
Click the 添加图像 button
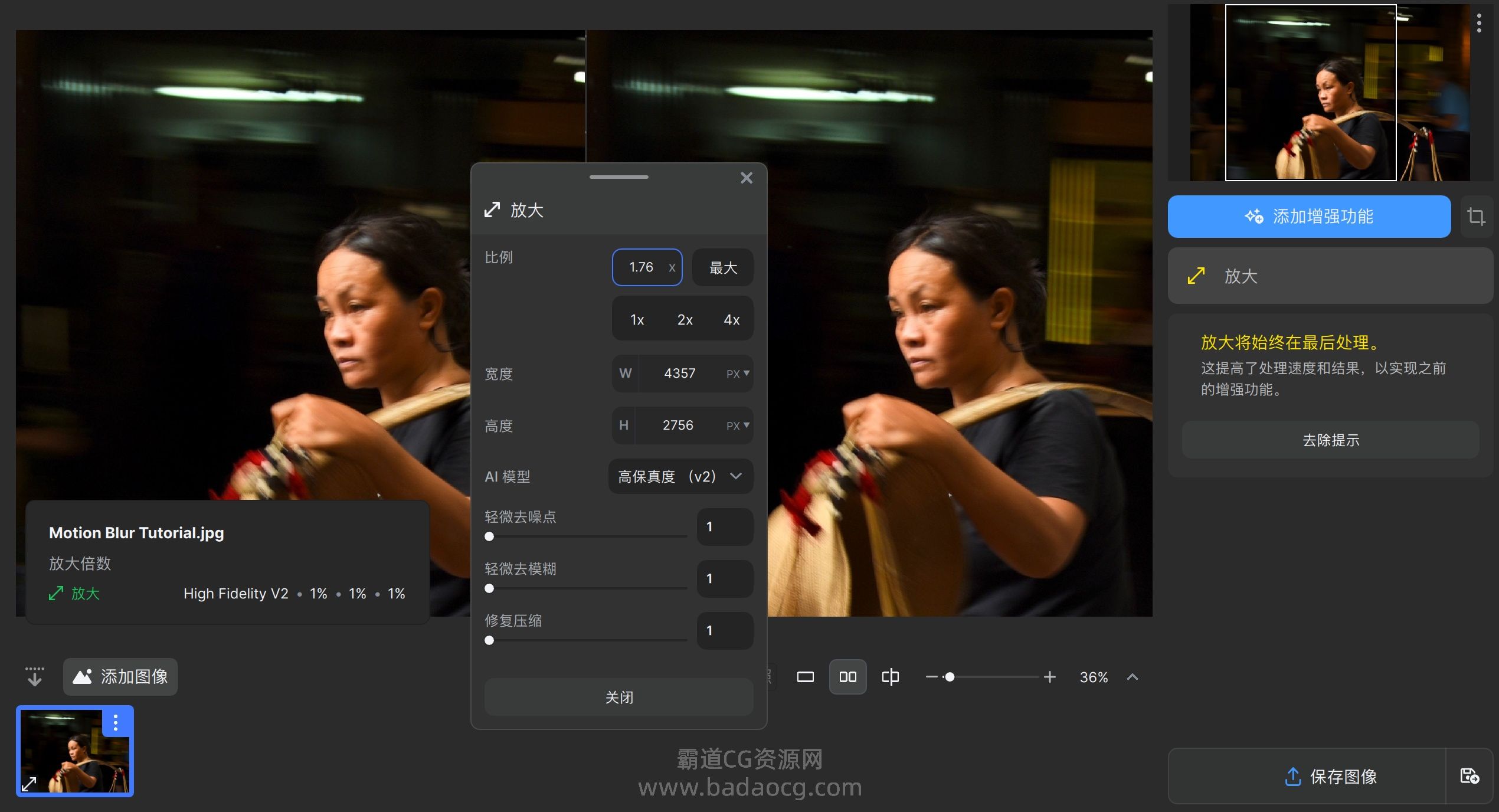coord(120,677)
